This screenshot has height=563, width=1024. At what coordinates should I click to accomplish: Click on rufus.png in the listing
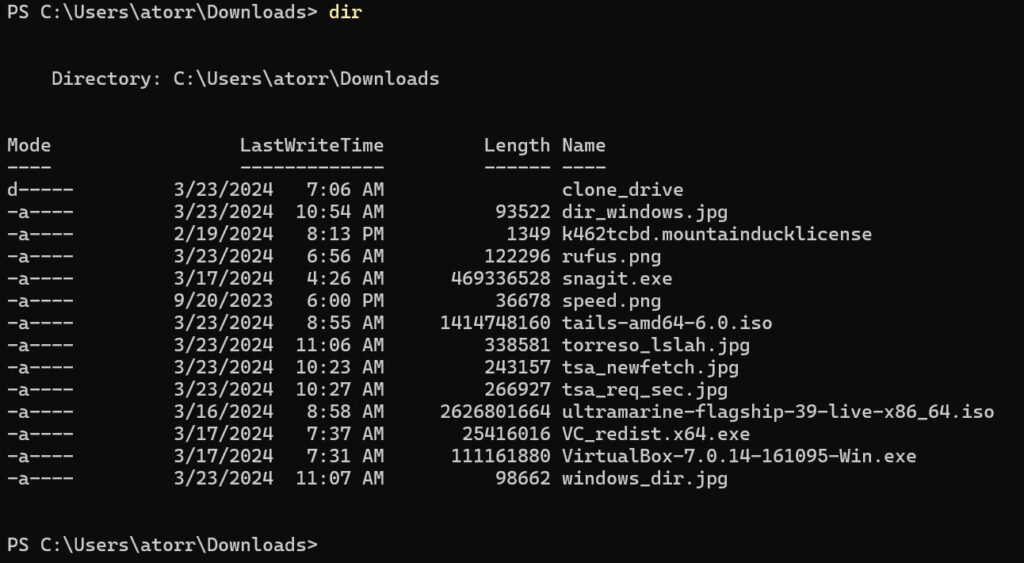click(611, 256)
